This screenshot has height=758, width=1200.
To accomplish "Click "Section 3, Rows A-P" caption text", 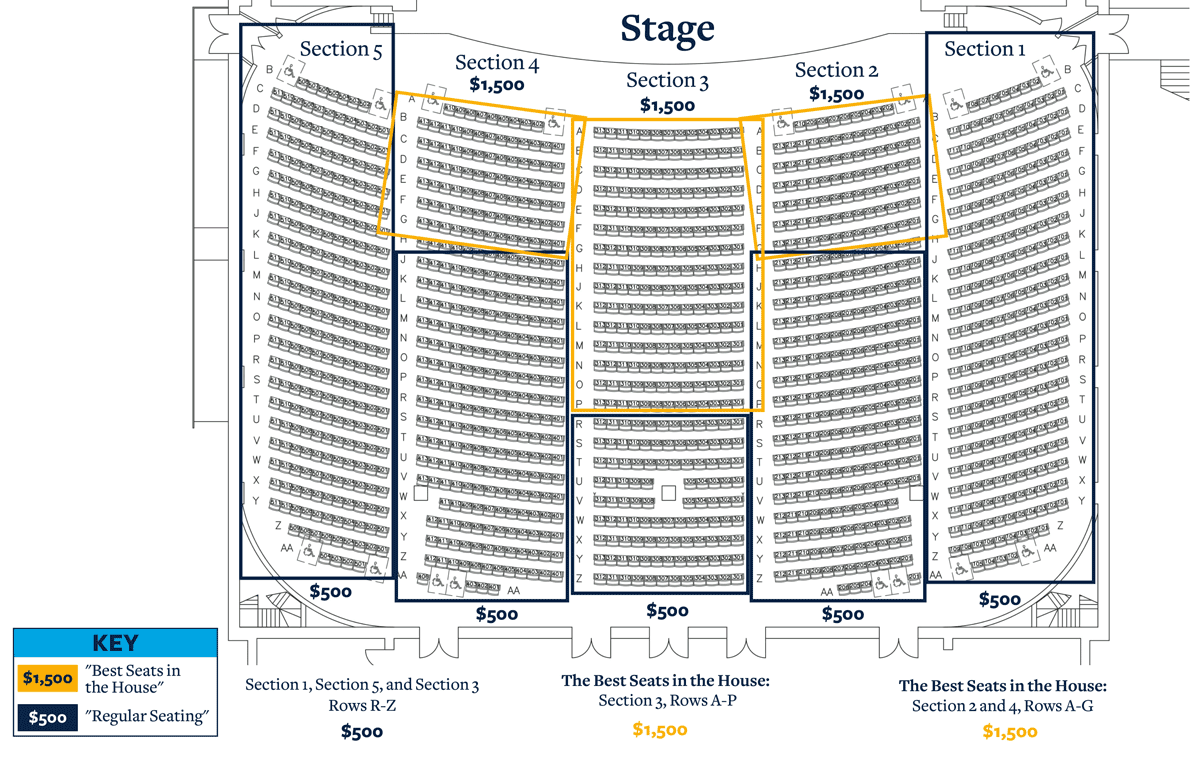I will coord(667,701).
